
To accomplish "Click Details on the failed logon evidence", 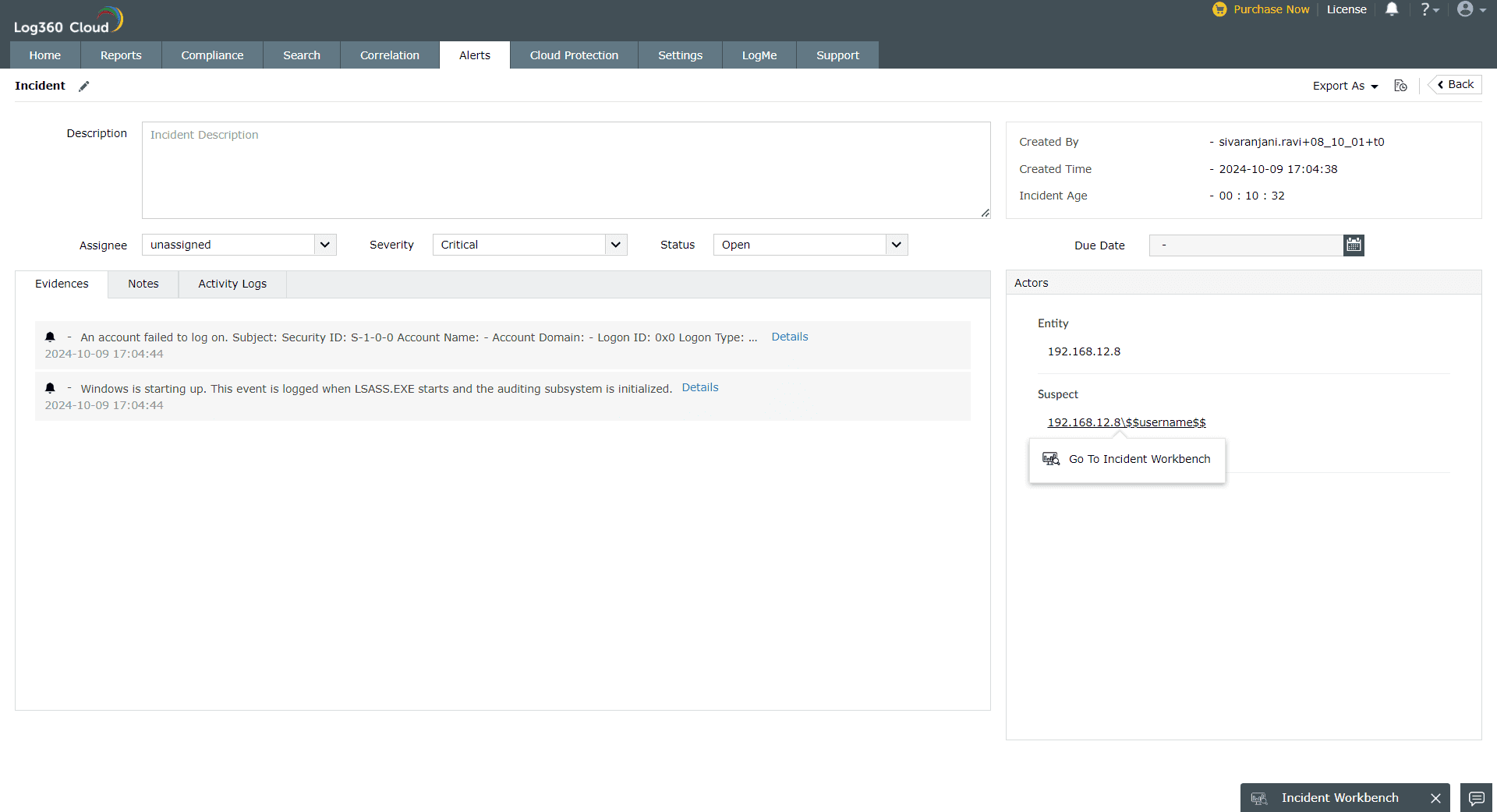I will [789, 337].
